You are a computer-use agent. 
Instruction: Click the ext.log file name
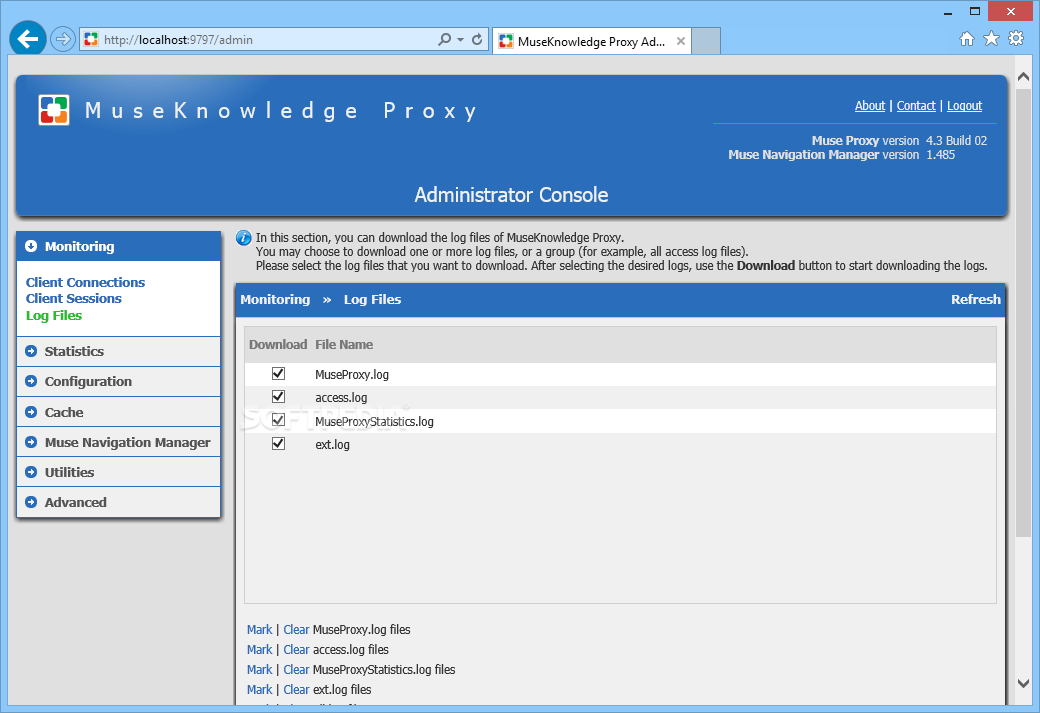pyautogui.click(x=332, y=444)
